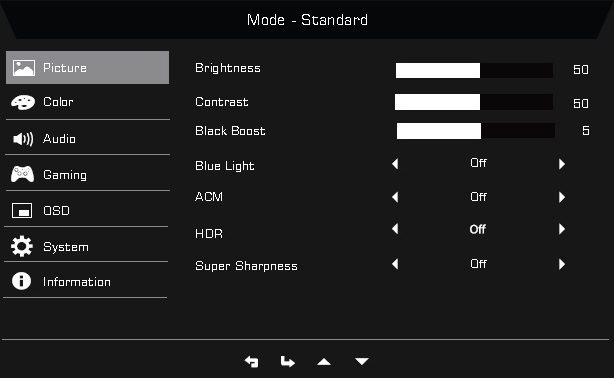
Task: Select the Information menu label
Action: (x=77, y=282)
